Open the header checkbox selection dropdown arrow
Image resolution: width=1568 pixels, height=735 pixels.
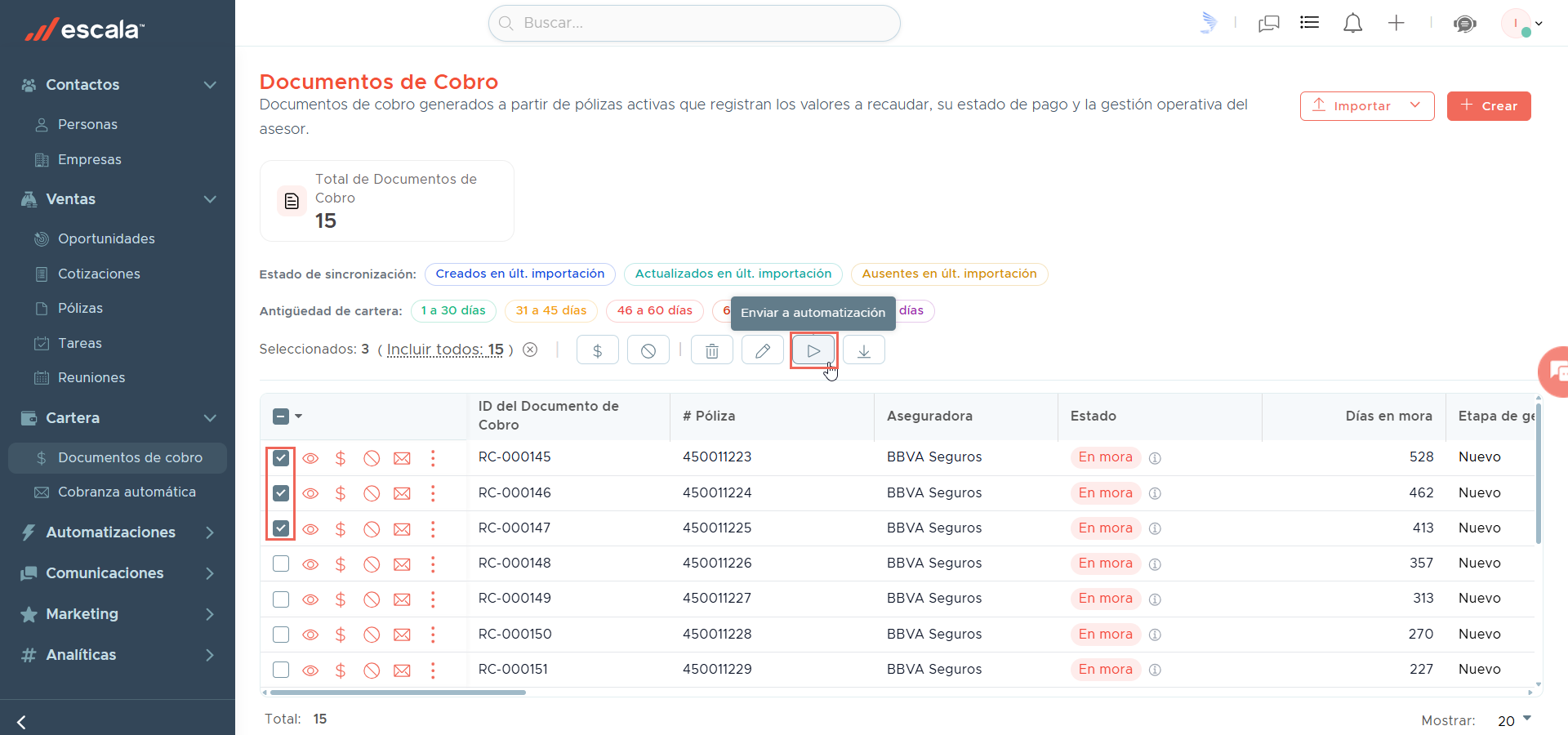(299, 416)
